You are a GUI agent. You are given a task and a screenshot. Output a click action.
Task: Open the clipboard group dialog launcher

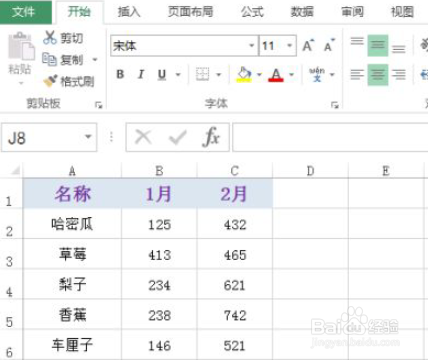click(x=98, y=105)
